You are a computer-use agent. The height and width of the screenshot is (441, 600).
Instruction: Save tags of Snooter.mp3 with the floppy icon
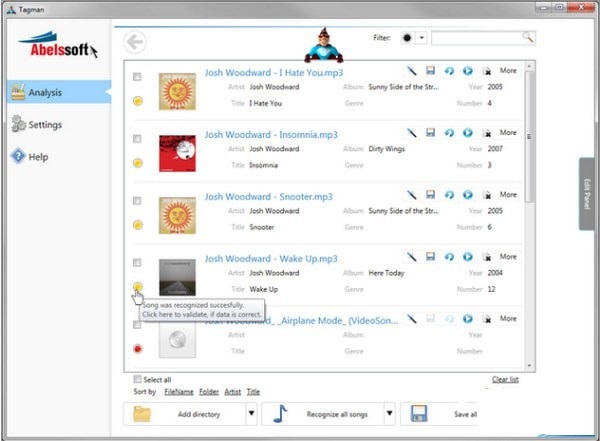430,194
